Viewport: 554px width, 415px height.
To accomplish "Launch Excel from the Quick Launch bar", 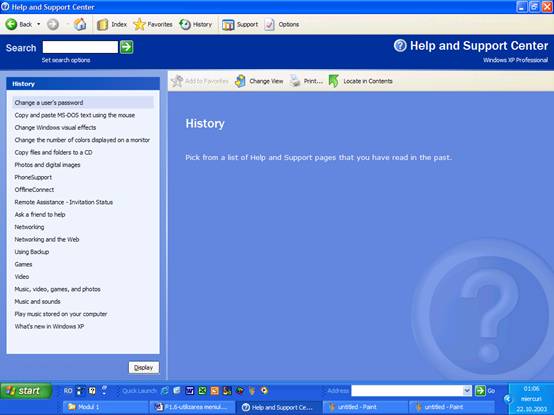I will tap(202, 391).
